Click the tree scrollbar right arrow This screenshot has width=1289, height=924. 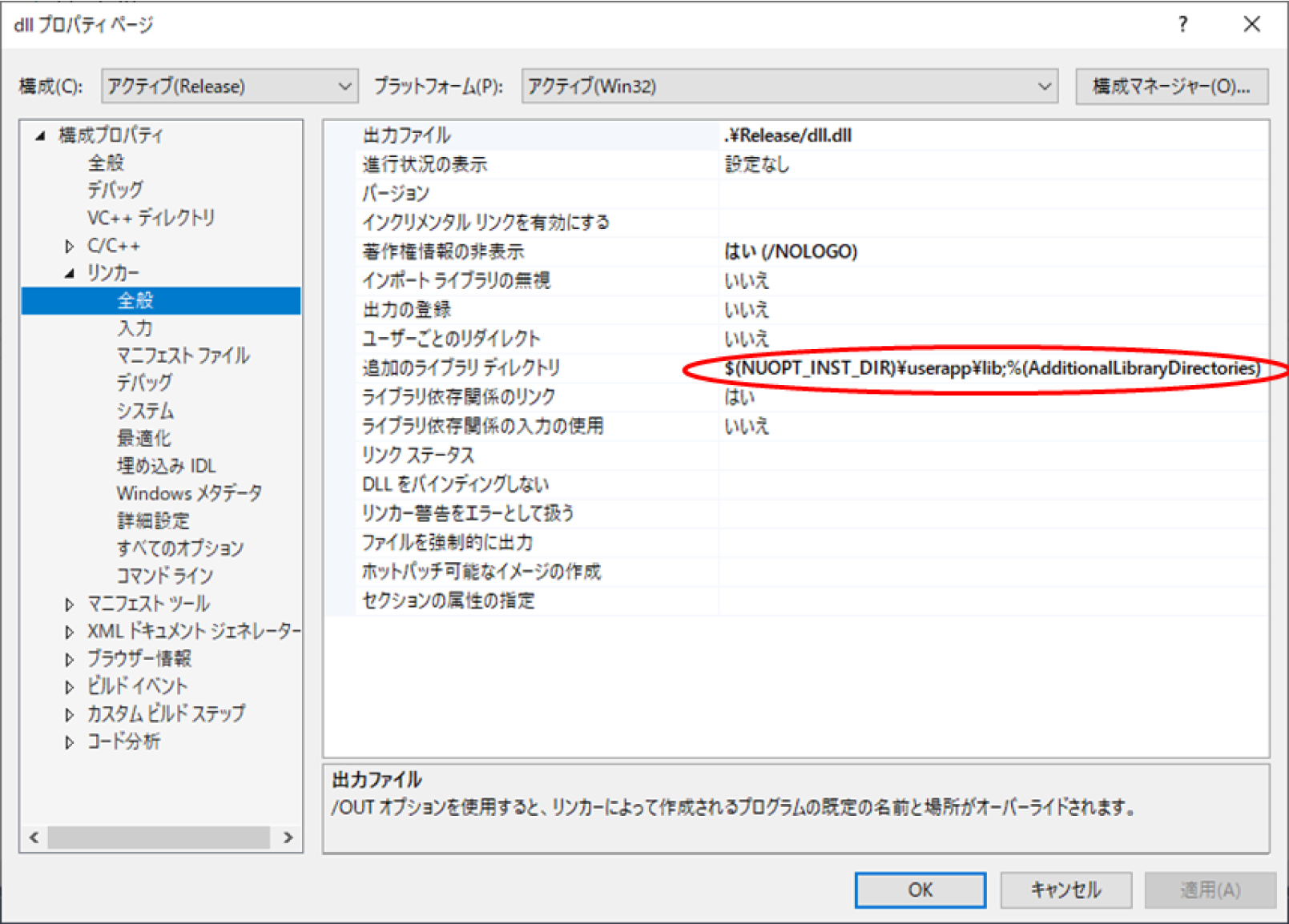tap(288, 838)
